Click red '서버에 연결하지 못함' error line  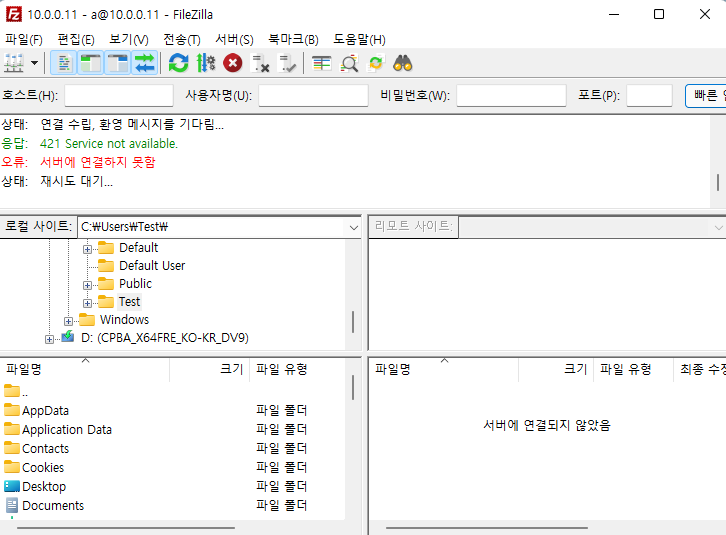click(x=98, y=162)
